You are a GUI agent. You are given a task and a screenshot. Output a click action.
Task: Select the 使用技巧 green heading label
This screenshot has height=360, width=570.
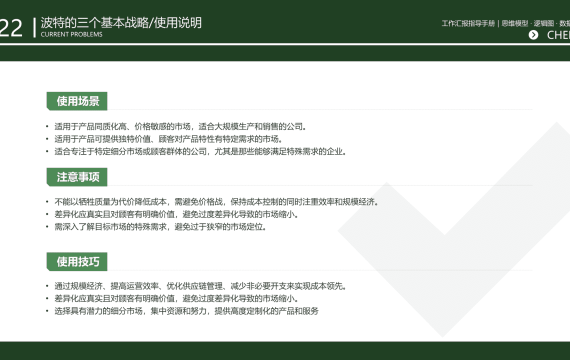[x=77, y=261]
